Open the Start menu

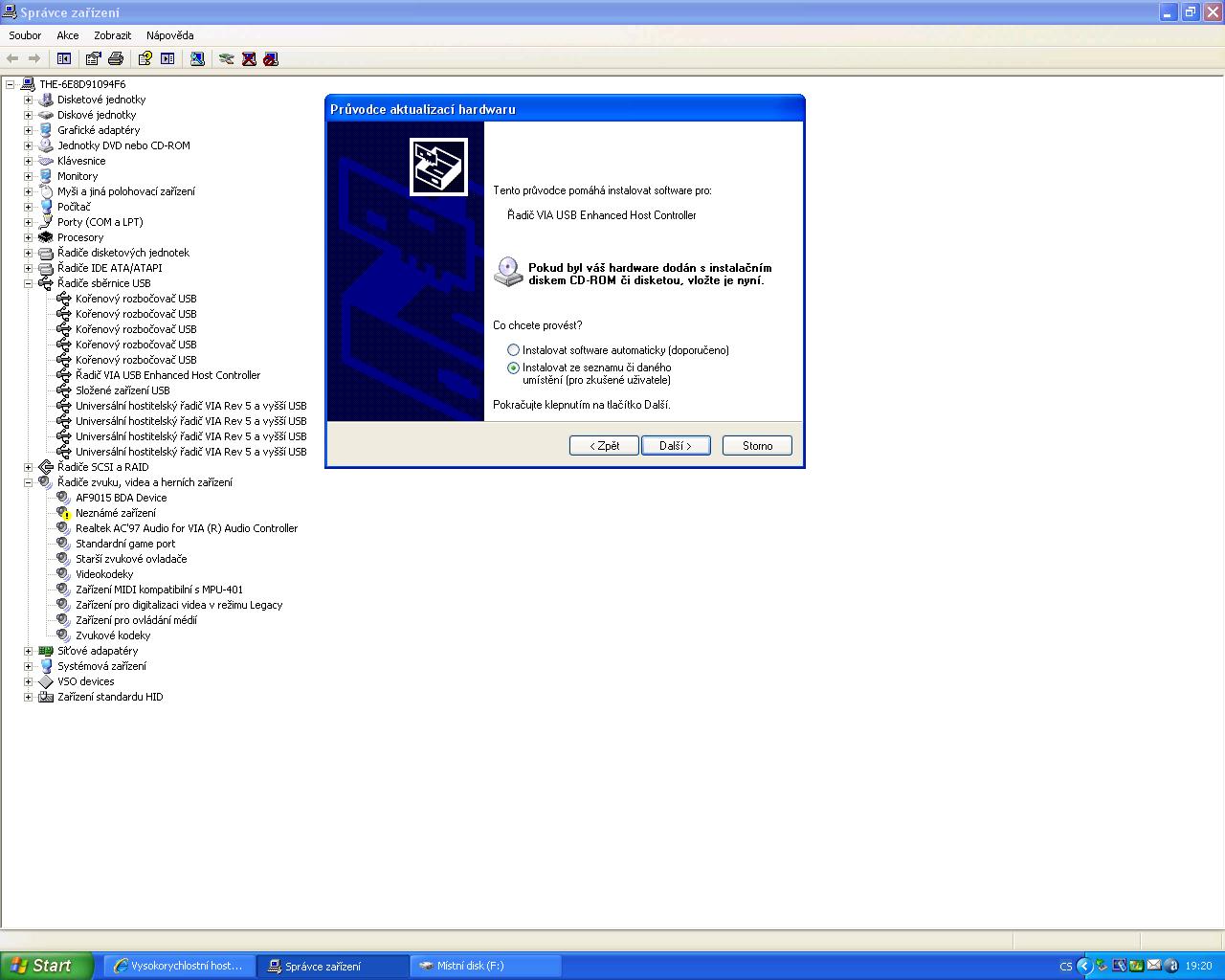coord(46,966)
